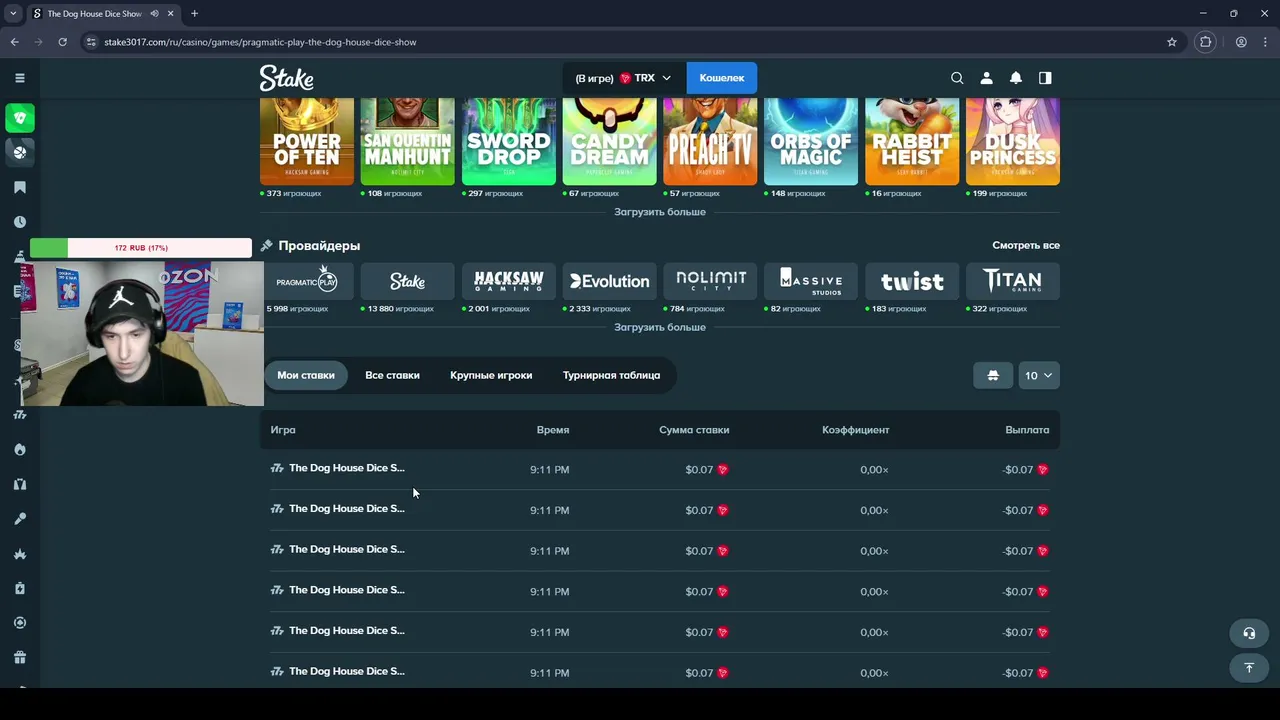Screen dimensions: 1280x720
Task: Click Загрузить больше under the game thumbnails
Action: 660,212
